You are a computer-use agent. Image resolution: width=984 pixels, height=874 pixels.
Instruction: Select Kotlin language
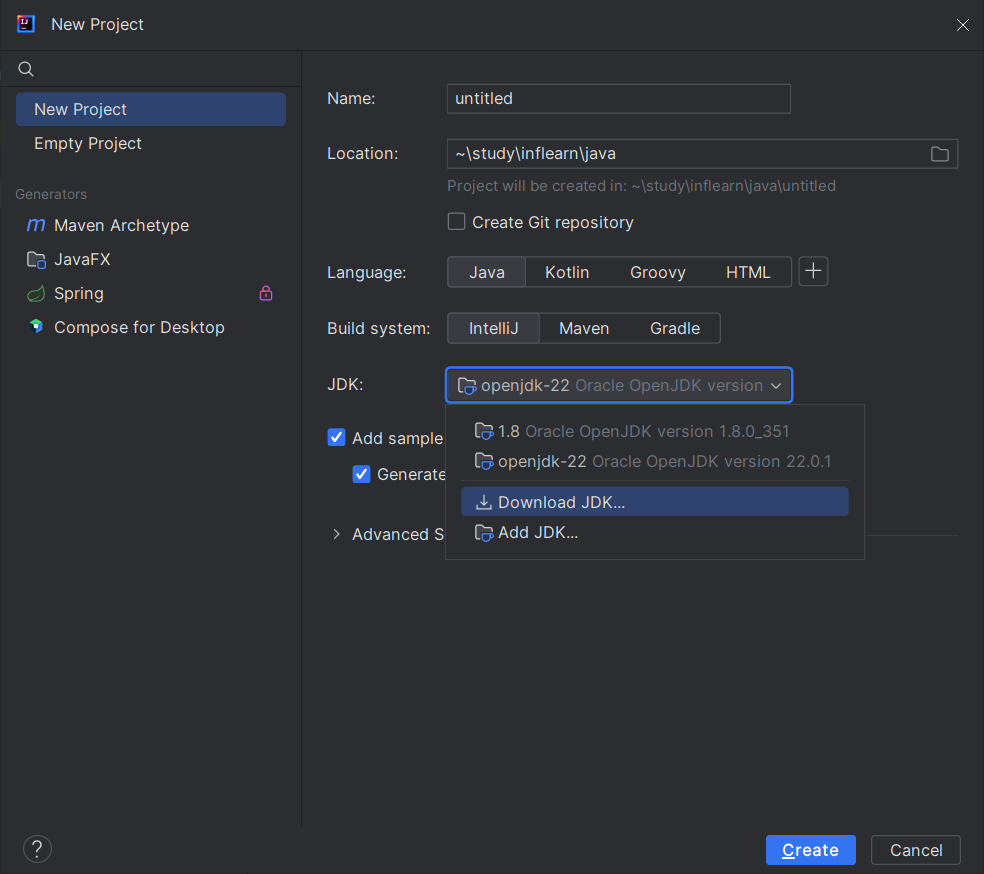(x=567, y=272)
